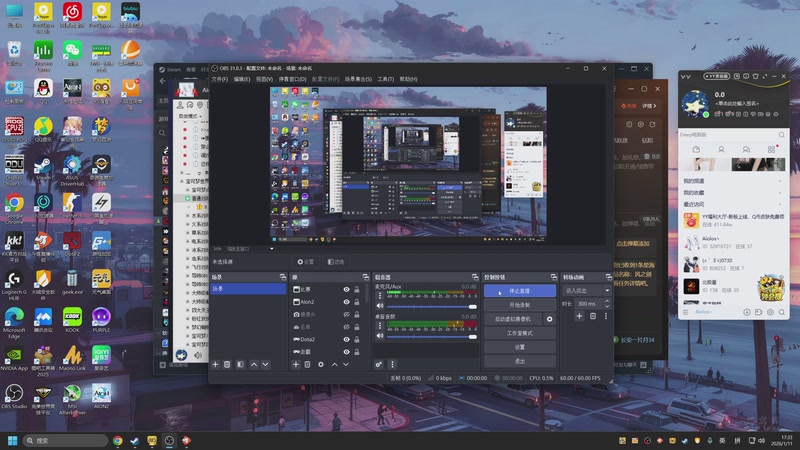Mute the Mic/Aux speaker icon

point(380,306)
